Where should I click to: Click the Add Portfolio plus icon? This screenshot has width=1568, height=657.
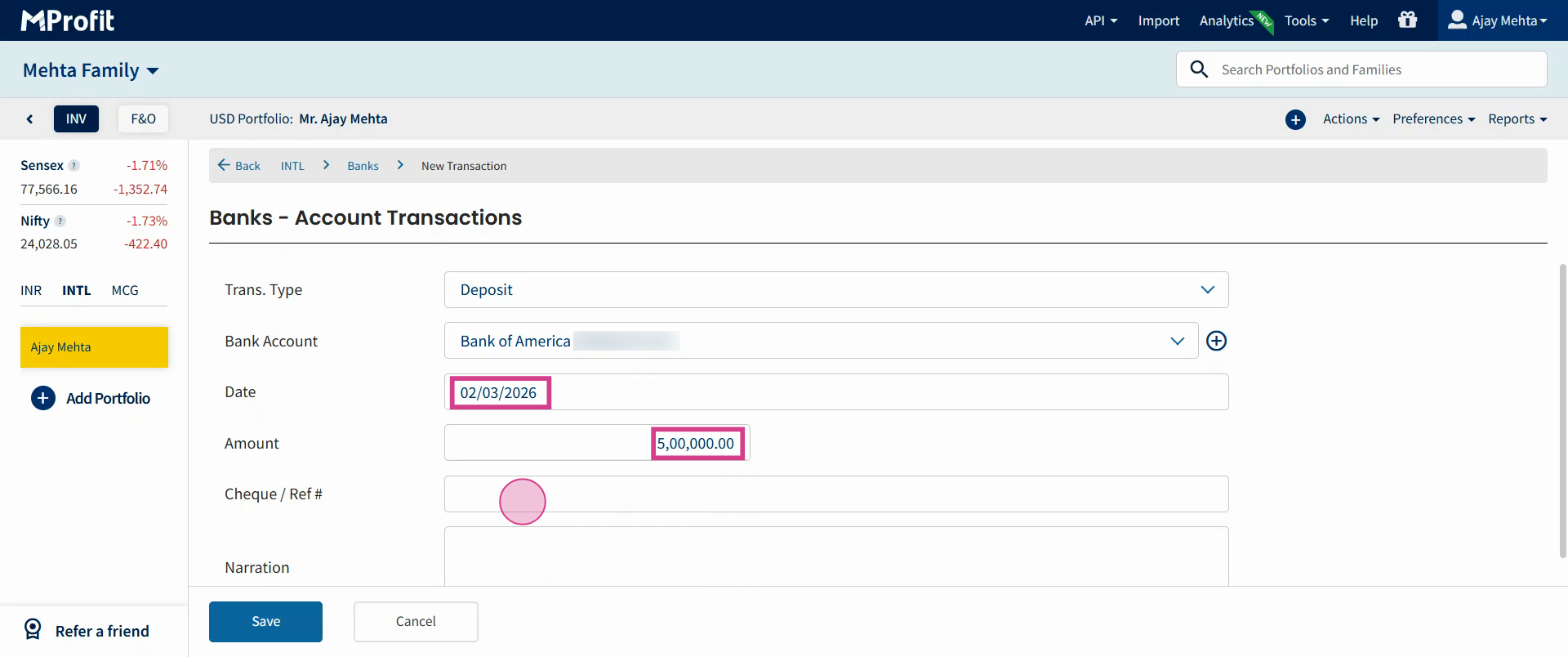pos(43,398)
